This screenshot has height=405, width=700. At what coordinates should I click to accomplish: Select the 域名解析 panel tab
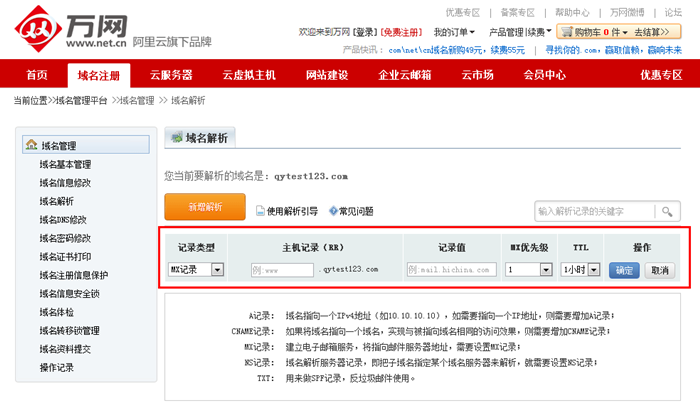click(x=200, y=138)
